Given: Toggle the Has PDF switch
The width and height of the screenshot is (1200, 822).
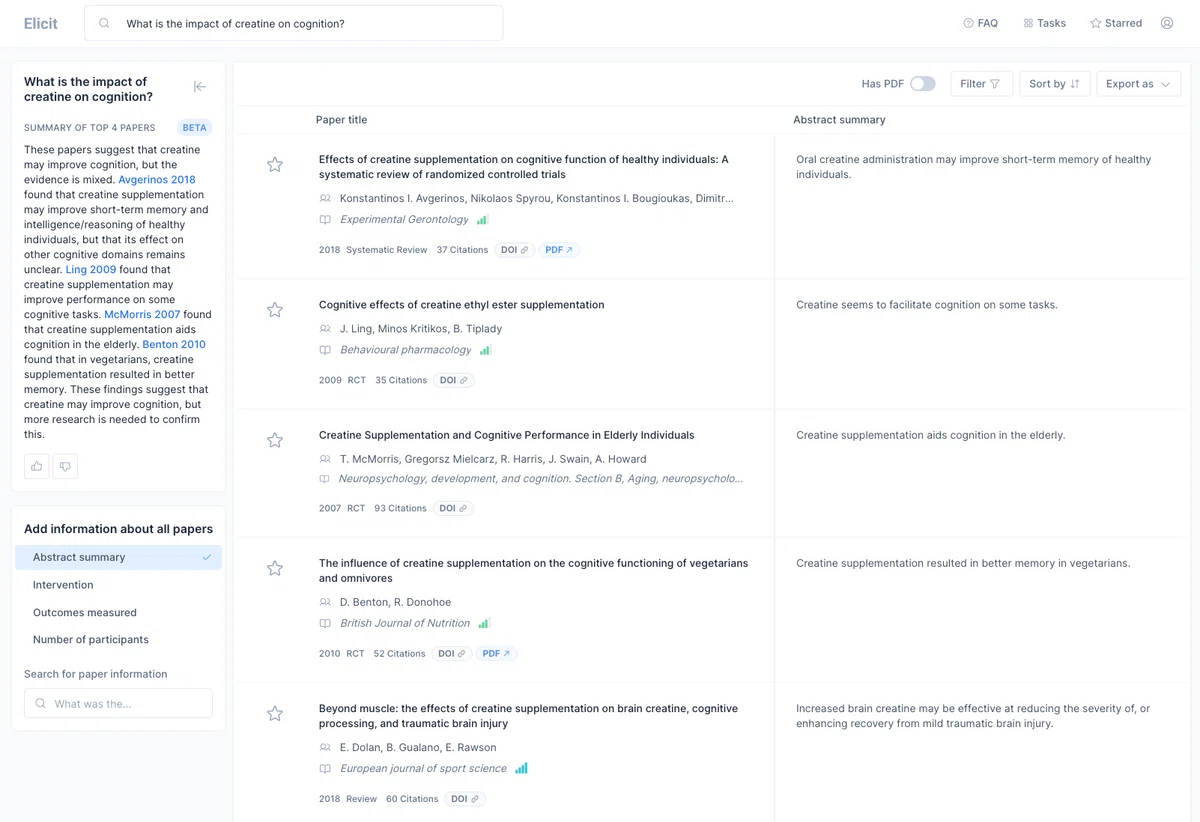Looking at the screenshot, I should point(923,84).
